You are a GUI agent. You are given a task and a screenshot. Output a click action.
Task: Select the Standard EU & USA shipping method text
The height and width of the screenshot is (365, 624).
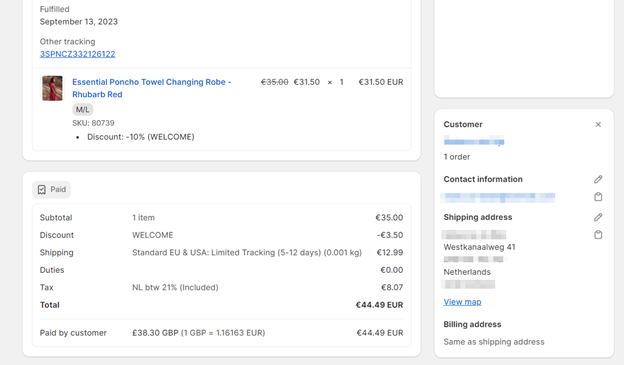coord(247,253)
